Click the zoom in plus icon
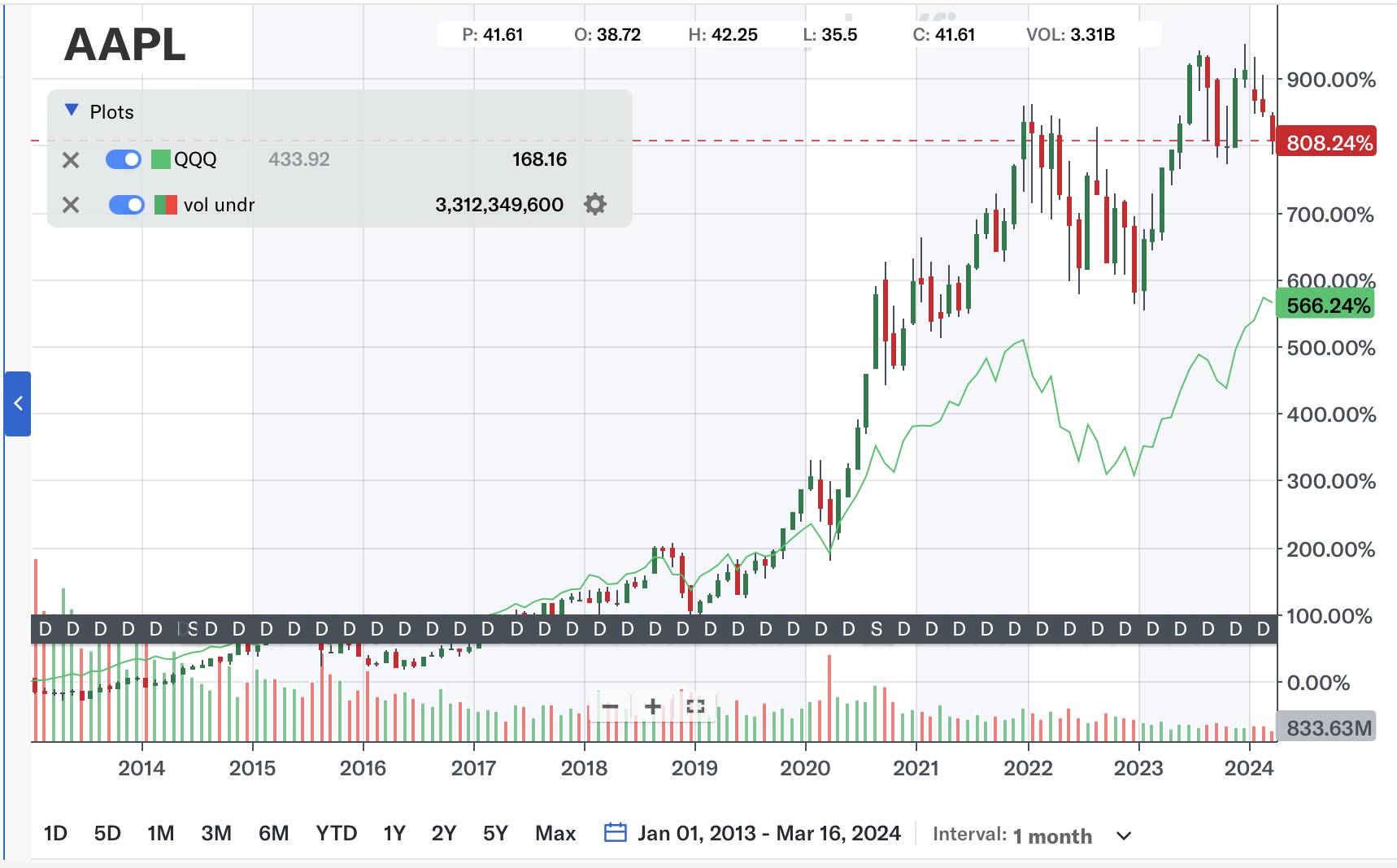The height and width of the screenshot is (868, 1397). [x=652, y=706]
